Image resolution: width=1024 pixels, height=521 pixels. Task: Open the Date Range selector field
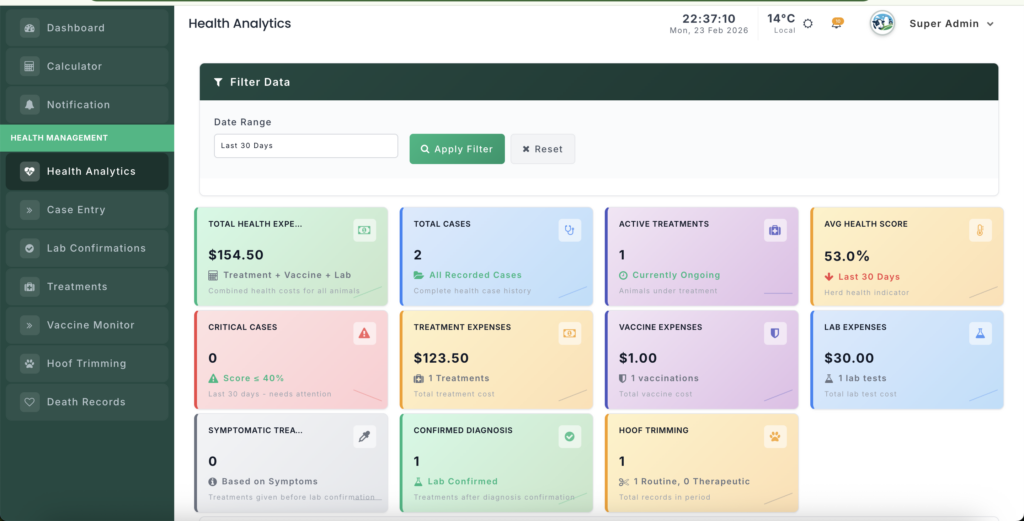(x=306, y=146)
